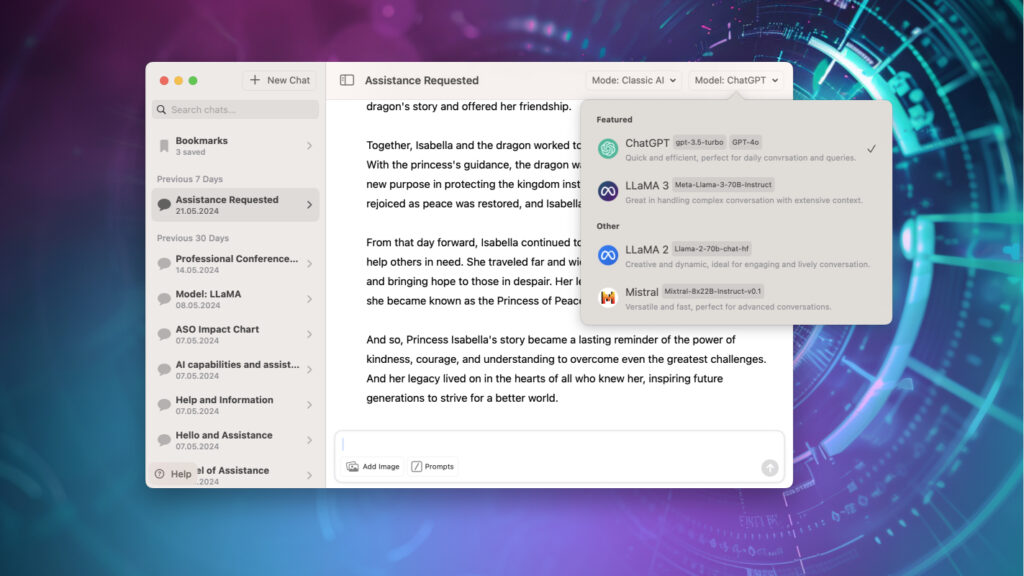Open the Prompts button
Image resolution: width=1024 pixels, height=576 pixels.
(x=432, y=466)
